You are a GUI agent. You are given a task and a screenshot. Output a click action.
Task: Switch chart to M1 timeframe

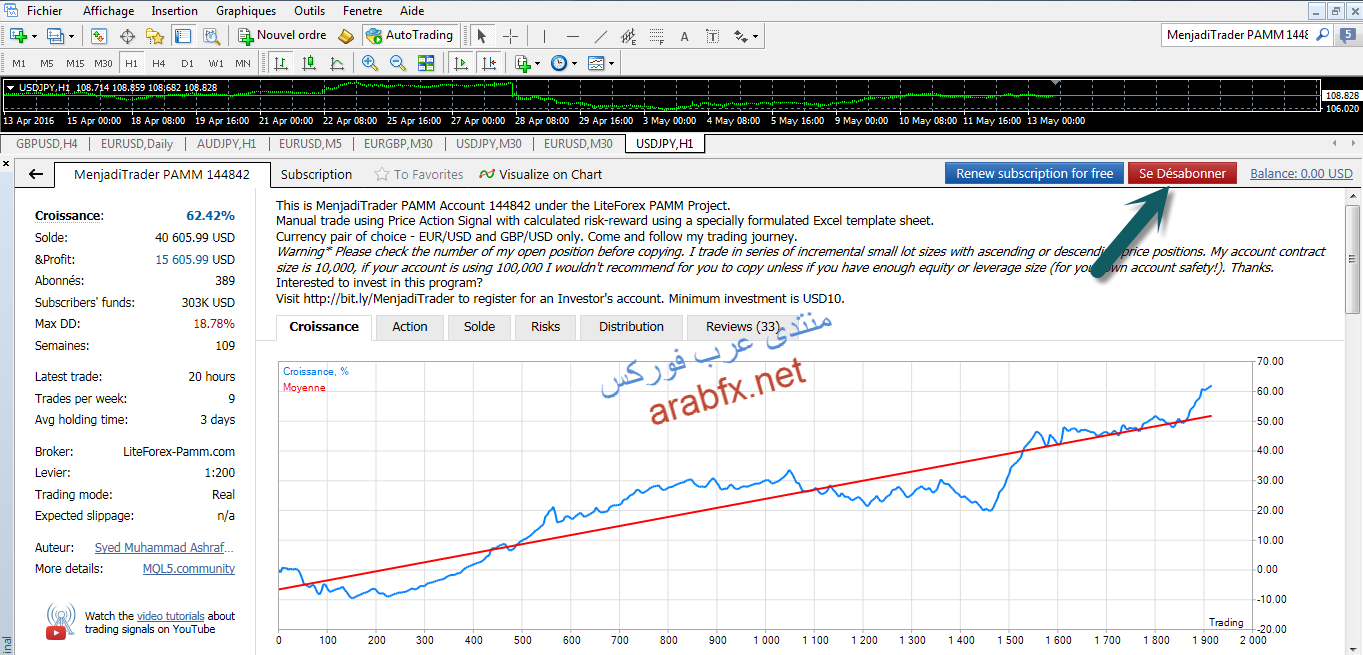[x=19, y=63]
